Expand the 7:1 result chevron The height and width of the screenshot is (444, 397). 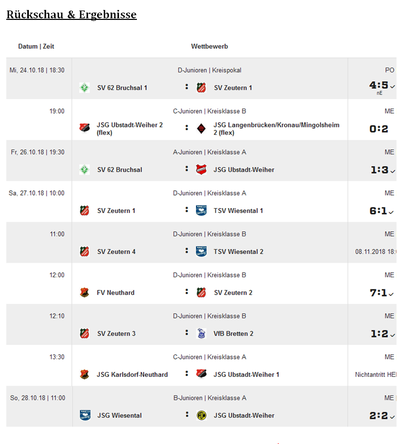click(391, 294)
